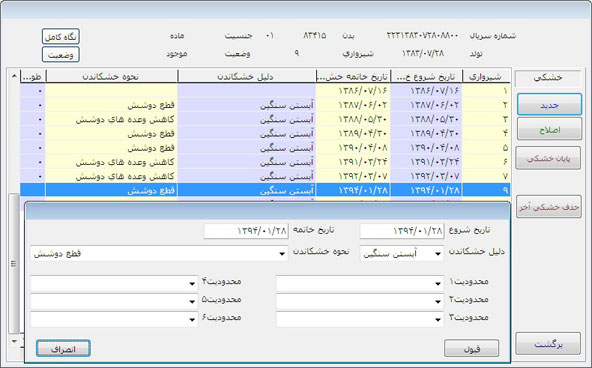Click the دلیل خشکاندن column header

pos(247,77)
